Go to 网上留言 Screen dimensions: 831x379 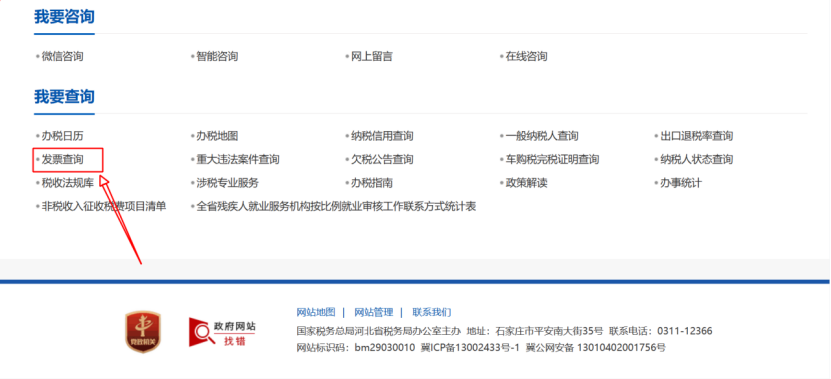coord(372,56)
